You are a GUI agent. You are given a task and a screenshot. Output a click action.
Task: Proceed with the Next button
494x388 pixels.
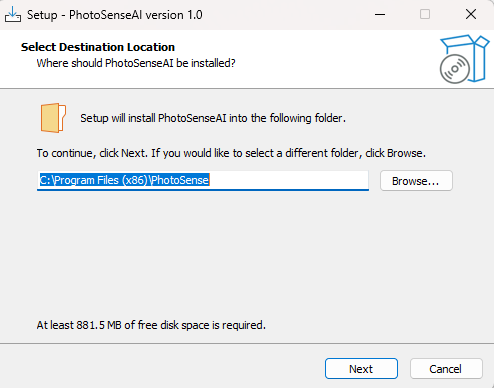click(x=361, y=369)
